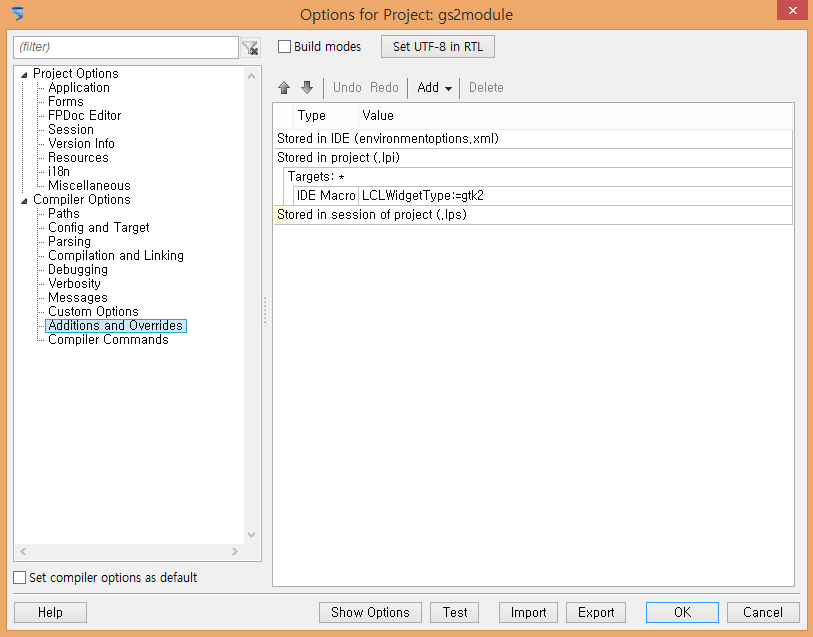Click the clear filter funnel icon

pos(250,48)
